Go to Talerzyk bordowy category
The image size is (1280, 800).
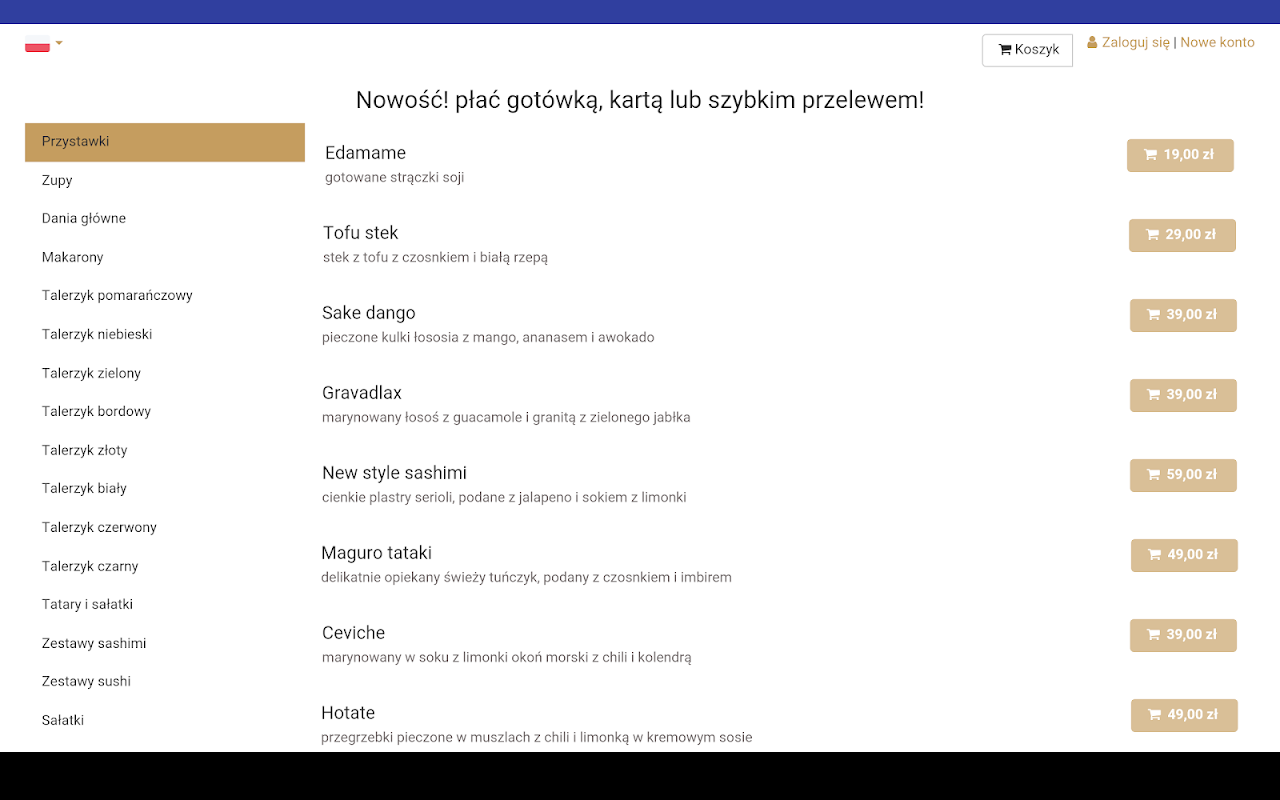[165, 411]
